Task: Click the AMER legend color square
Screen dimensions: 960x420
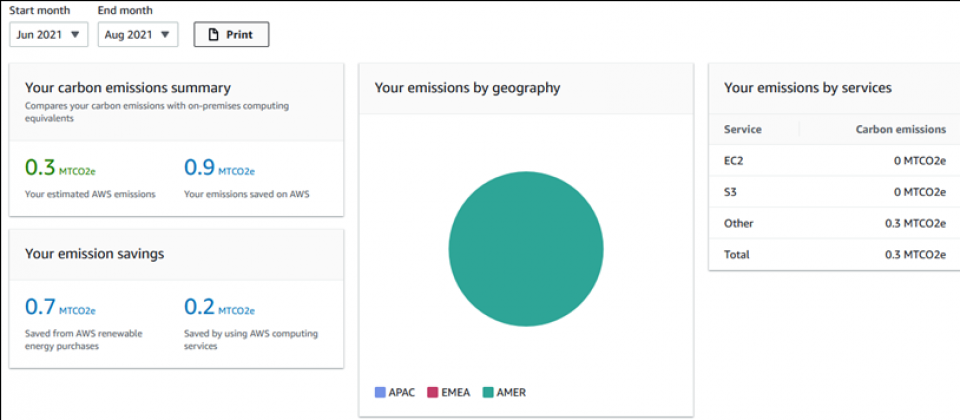Action: (487, 393)
